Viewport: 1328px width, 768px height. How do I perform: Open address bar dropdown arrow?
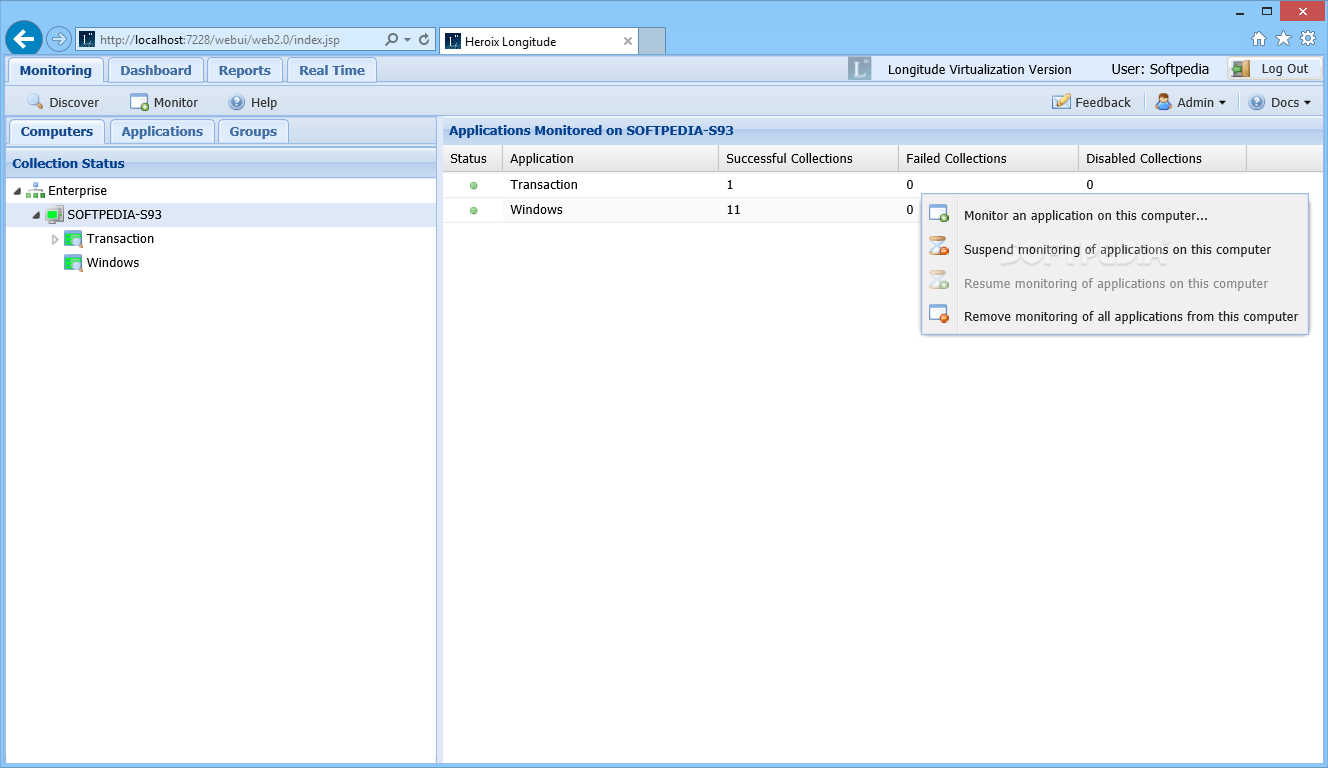click(x=408, y=40)
